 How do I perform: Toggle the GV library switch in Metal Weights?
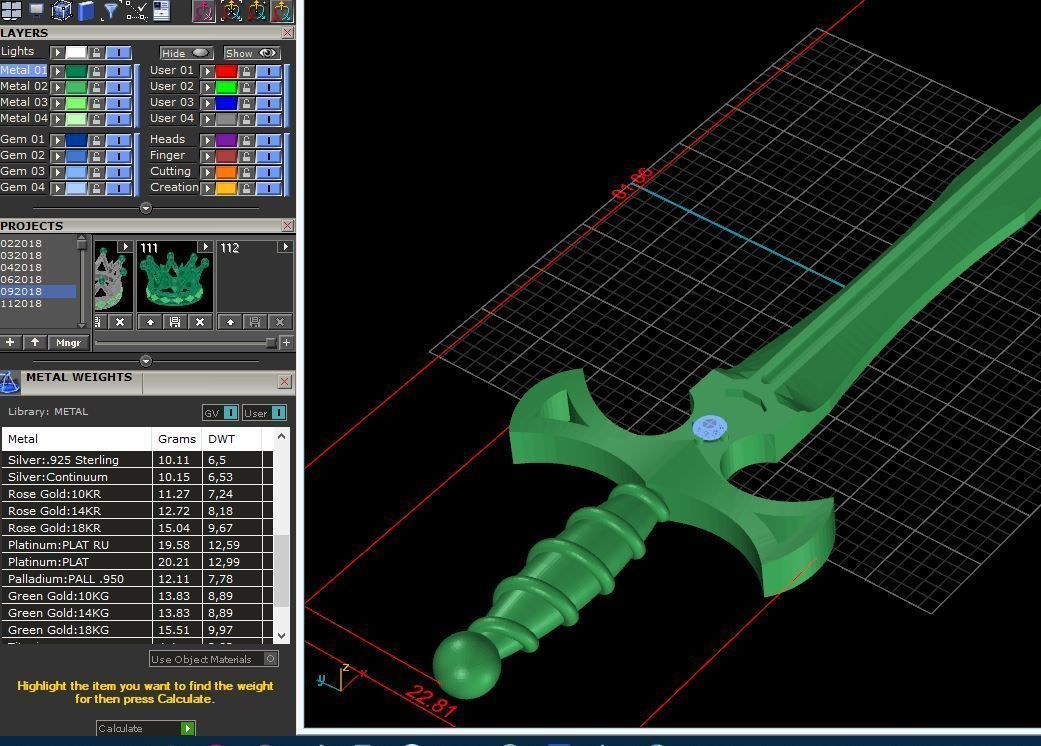[230, 412]
